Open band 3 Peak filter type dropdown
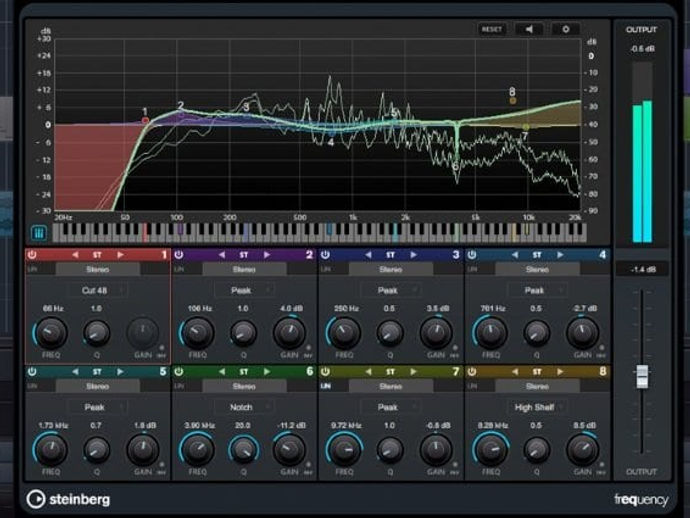This screenshot has width=690, height=518. pyautogui.click(x=391, y=290)
